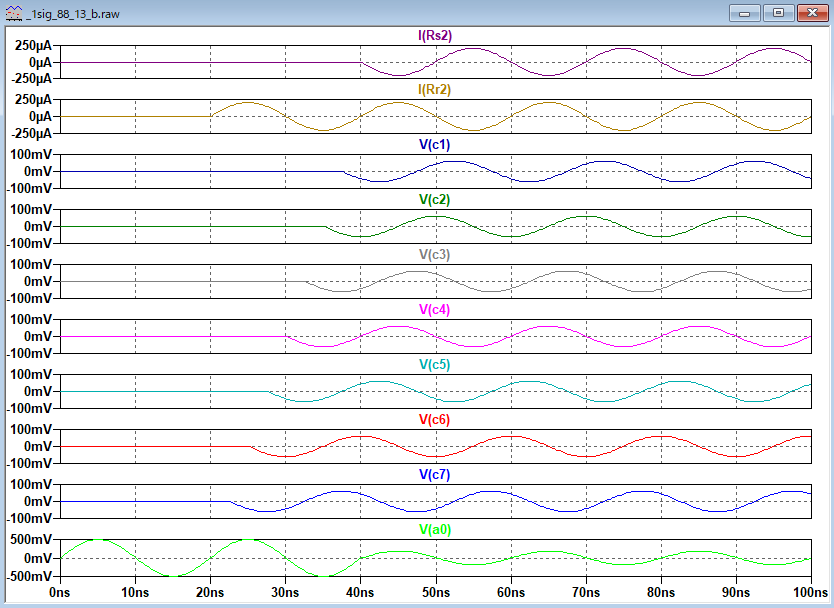Click 250µA axis label of I(Rr2) pane
This screenshot has width=834, height=608.
(x=34, y=99)
